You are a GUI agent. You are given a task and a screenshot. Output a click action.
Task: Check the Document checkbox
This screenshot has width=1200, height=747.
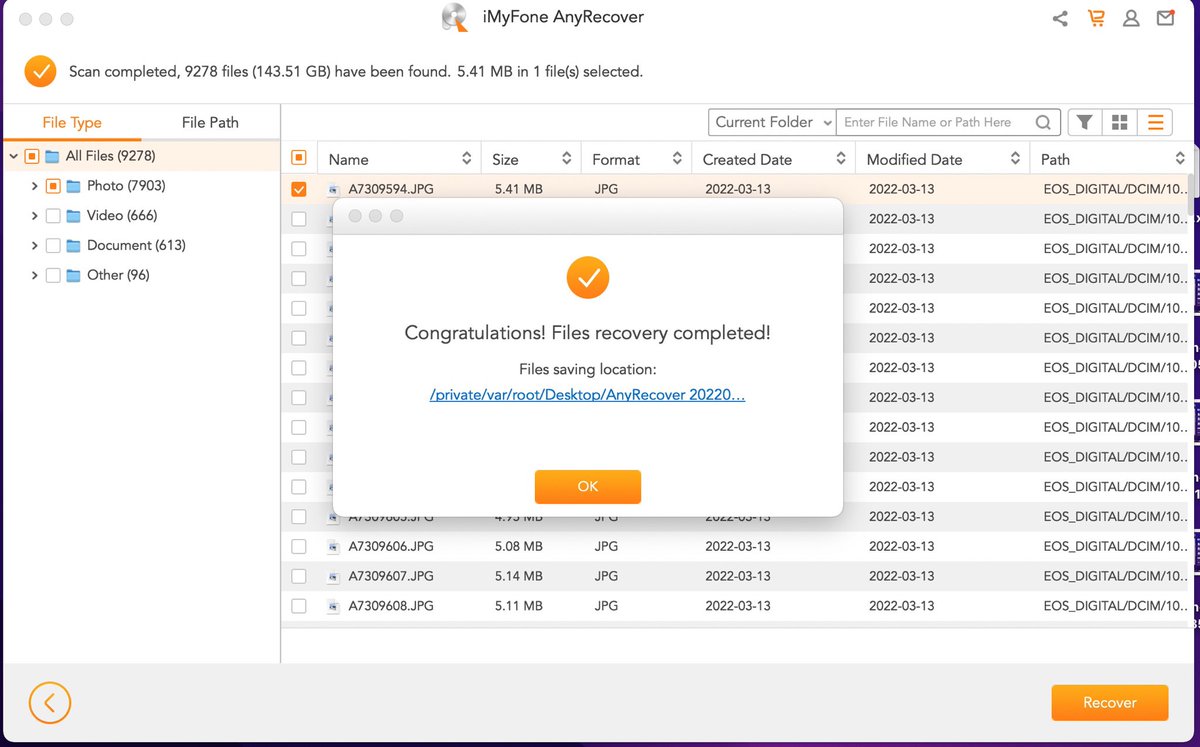tap(53, 245)
